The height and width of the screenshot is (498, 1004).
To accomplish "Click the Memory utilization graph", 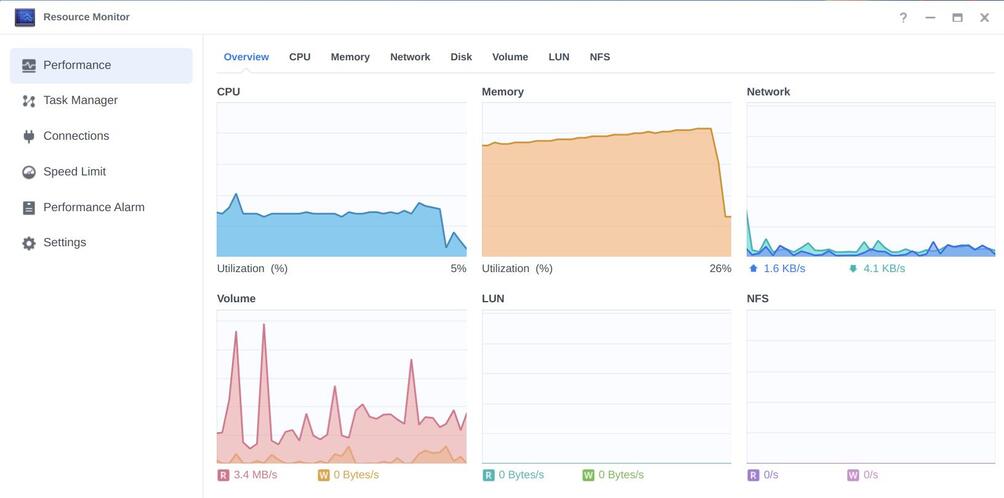I will coord(606,180).
